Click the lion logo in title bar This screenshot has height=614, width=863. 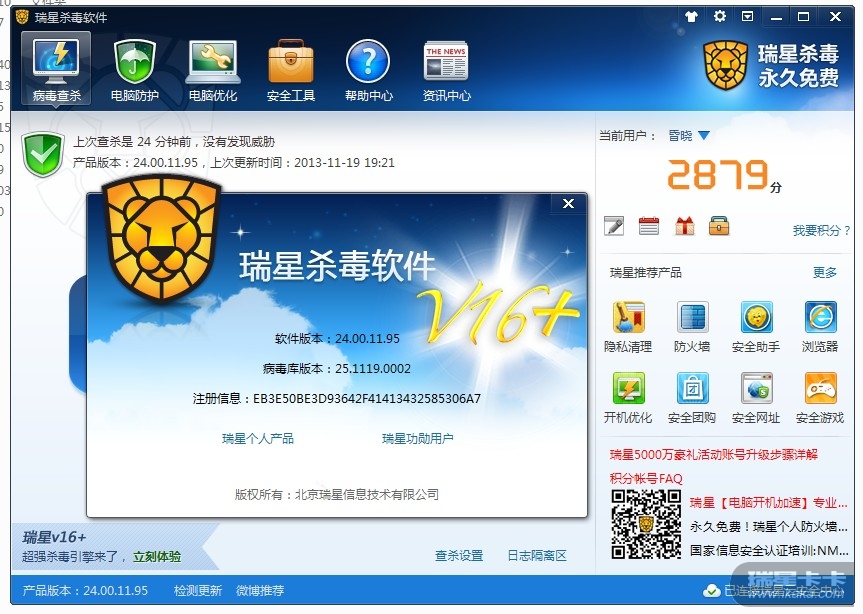(x=22, y=17)
